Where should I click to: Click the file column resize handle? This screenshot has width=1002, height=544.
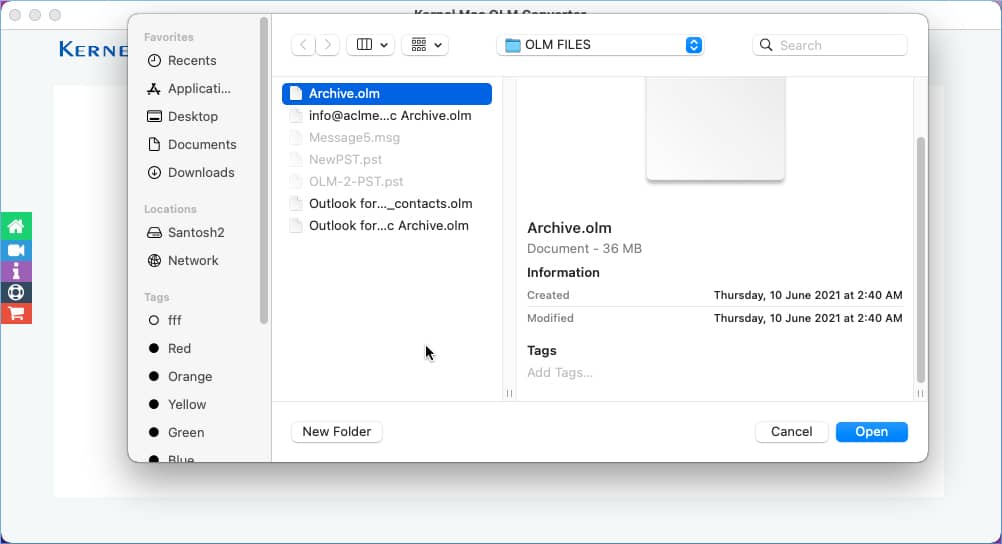coord(509,393)
